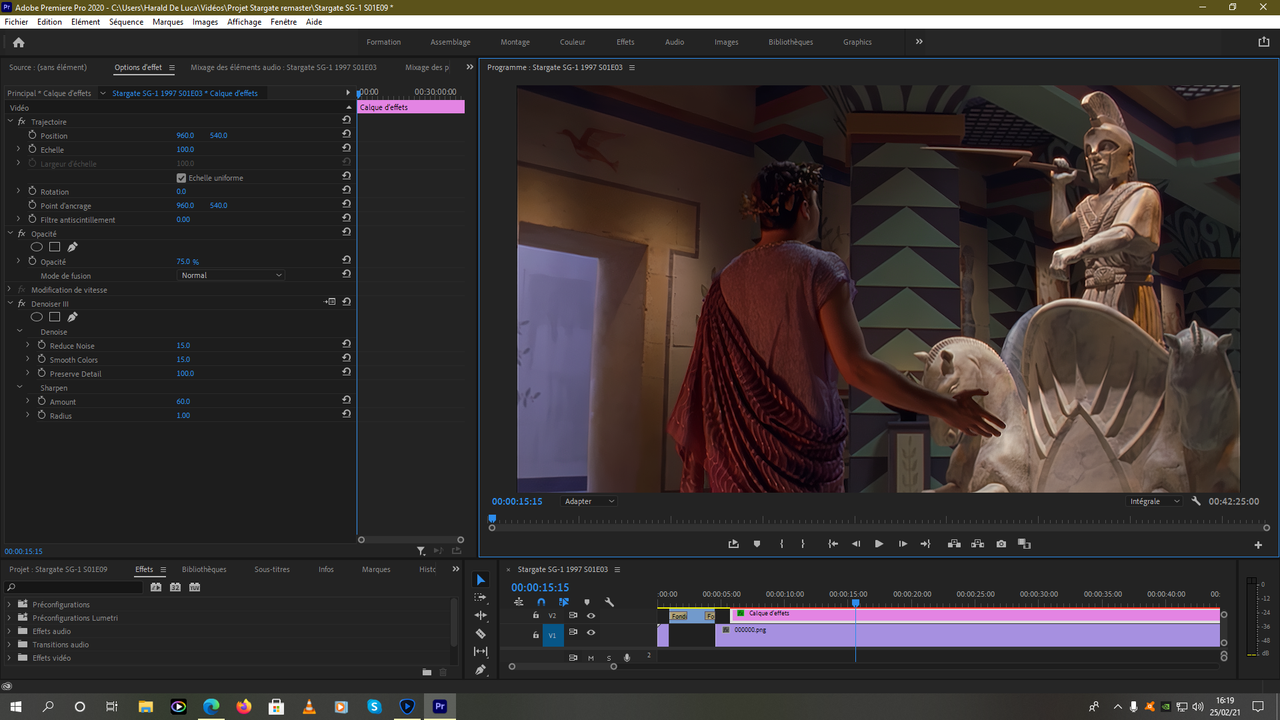Open program monitor wrench settings
1280x720 pixels.
pyautogui.click(x=1196, y=501)
